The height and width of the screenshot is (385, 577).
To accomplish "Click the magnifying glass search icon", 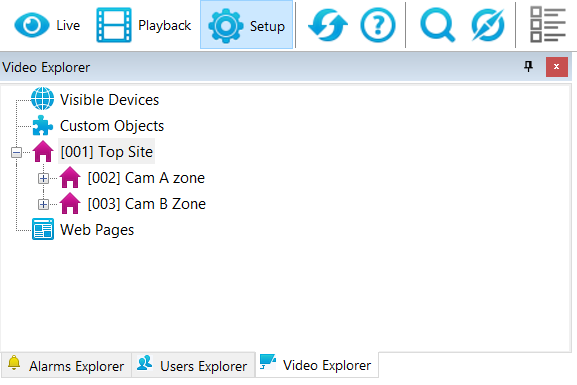I will coord(438,25).
